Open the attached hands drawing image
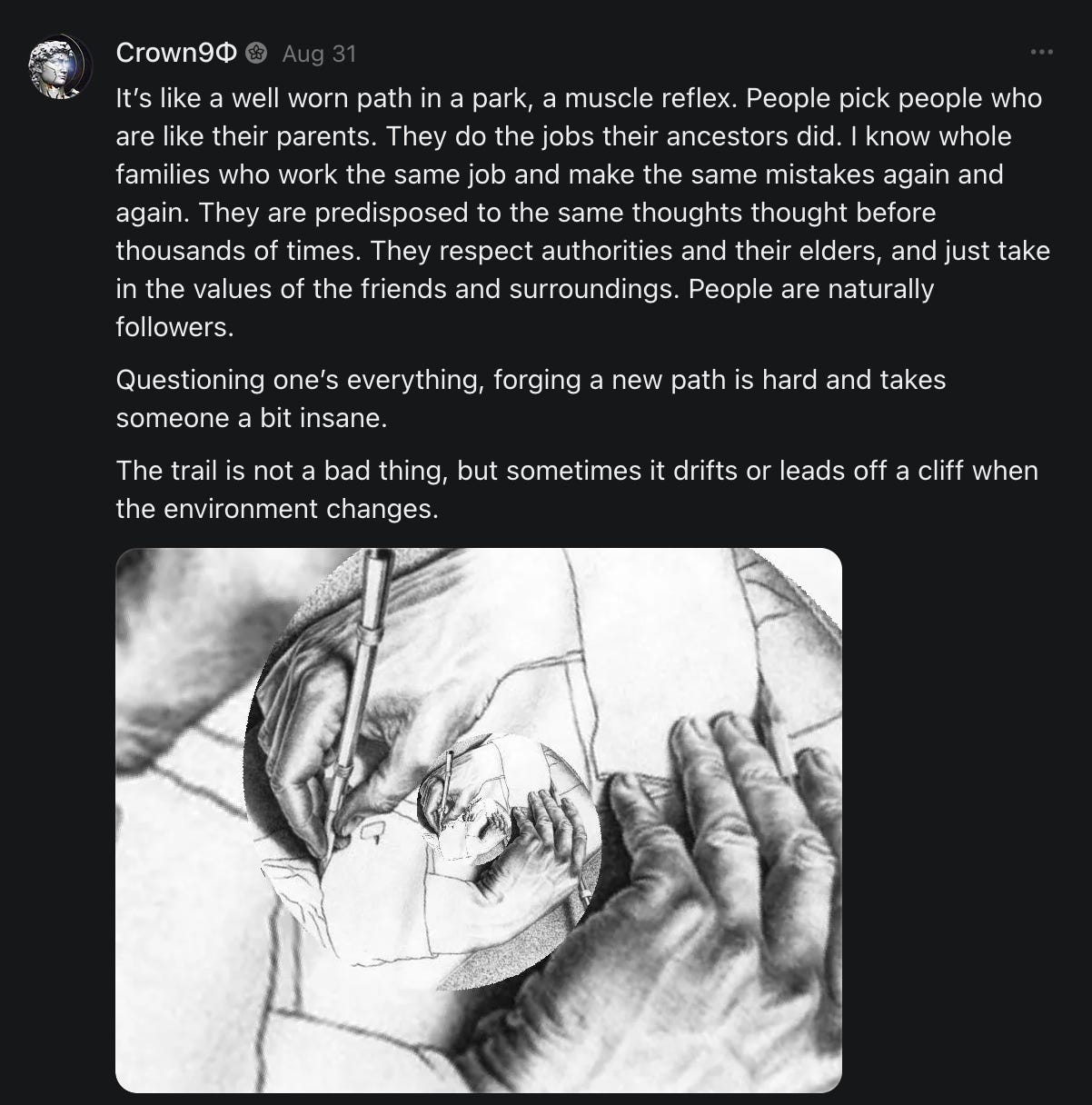 479,820
